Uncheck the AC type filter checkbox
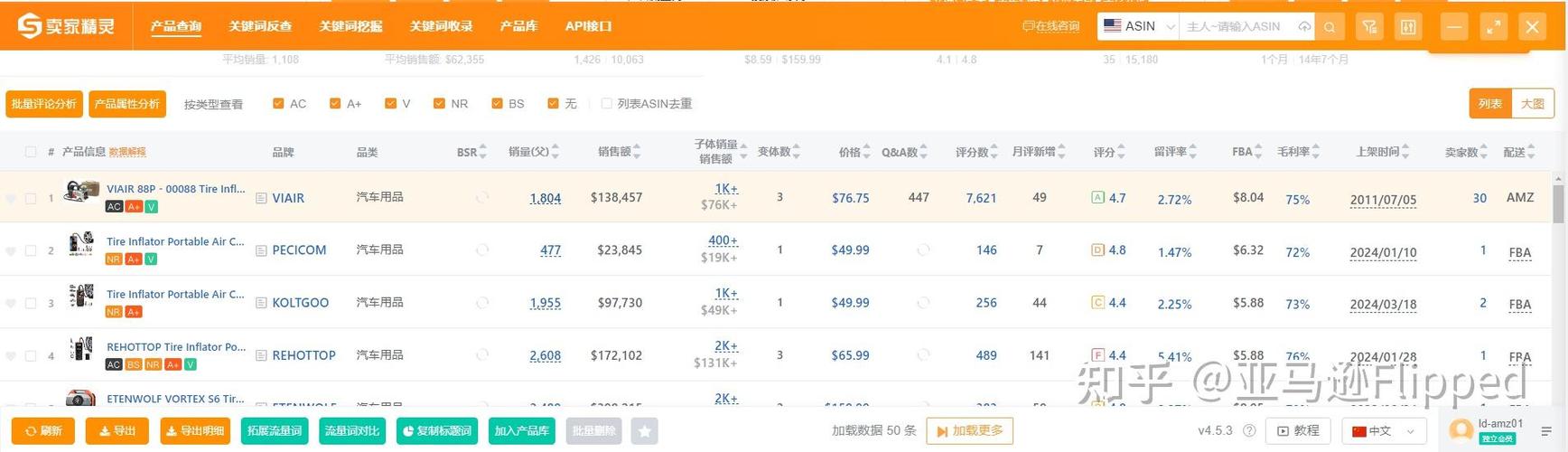1568x452 pixels. pyautogui.click(x=278, y=103)
